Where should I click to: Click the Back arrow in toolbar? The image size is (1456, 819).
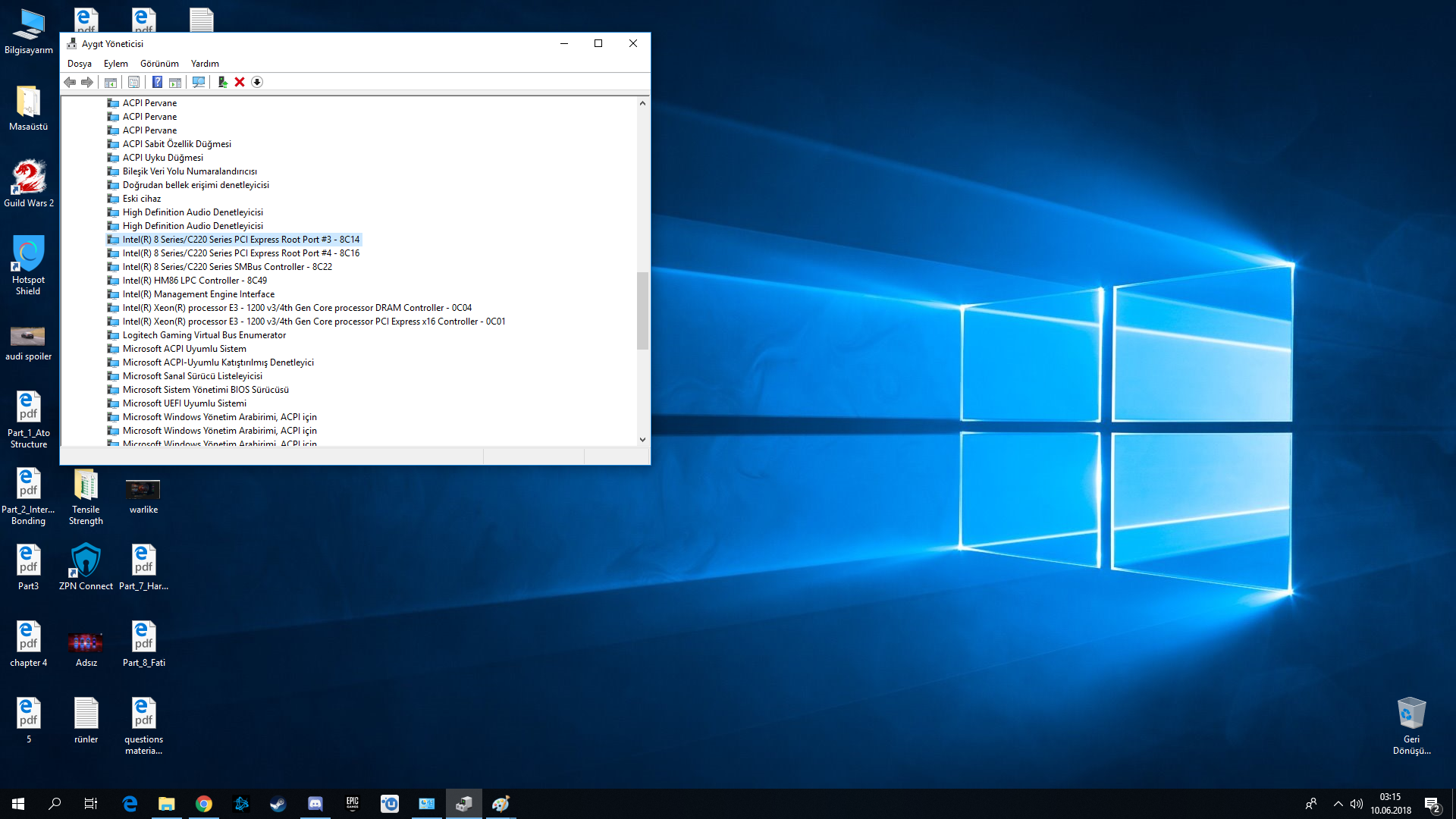pos(70,82)
